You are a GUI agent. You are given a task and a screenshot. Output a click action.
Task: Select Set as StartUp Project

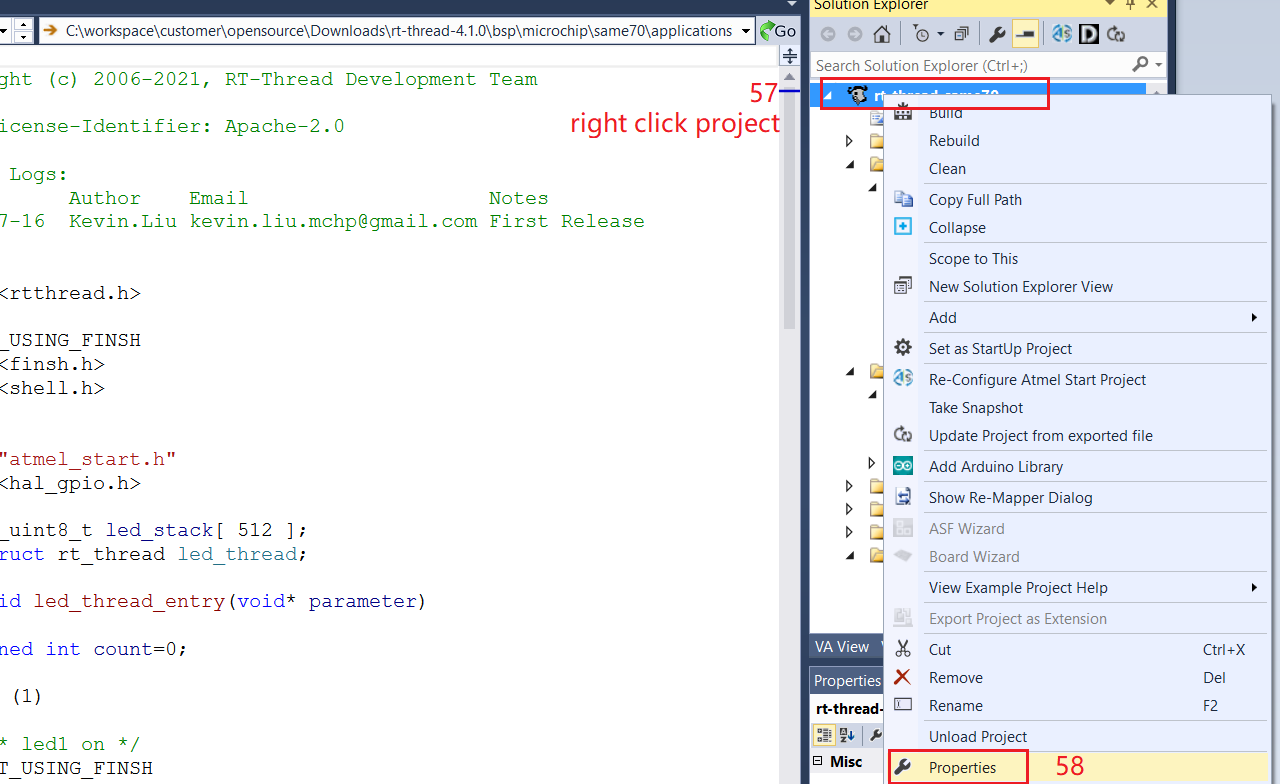click(1000, 348)
